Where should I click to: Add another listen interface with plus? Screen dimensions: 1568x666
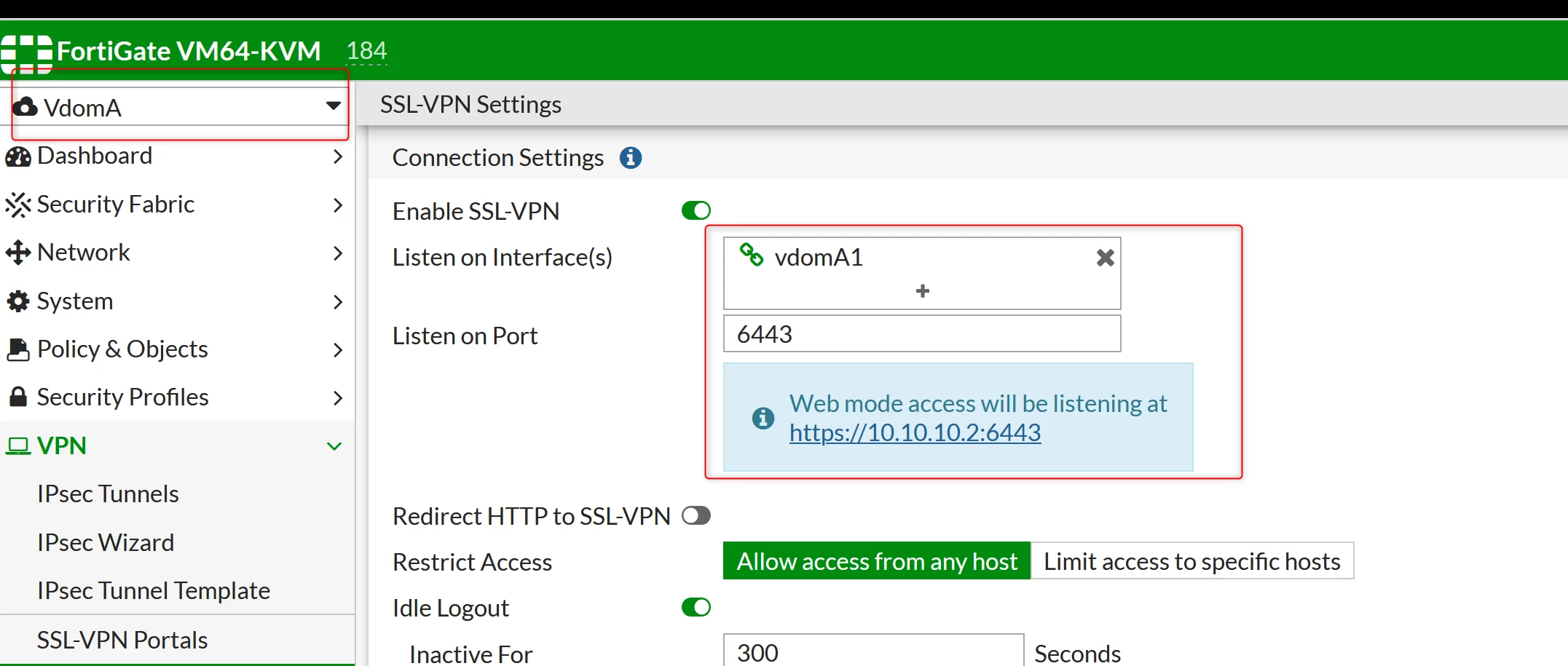pyautogui.click(x=923, y=291)
